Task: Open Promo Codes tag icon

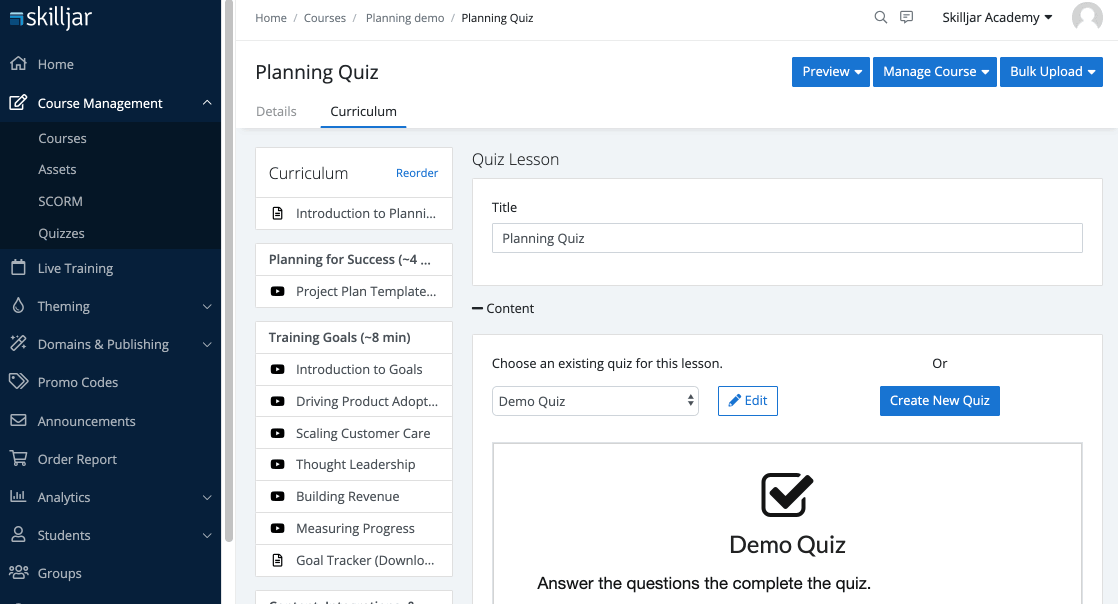Action: pyautogui.click(x=19, y=382)
